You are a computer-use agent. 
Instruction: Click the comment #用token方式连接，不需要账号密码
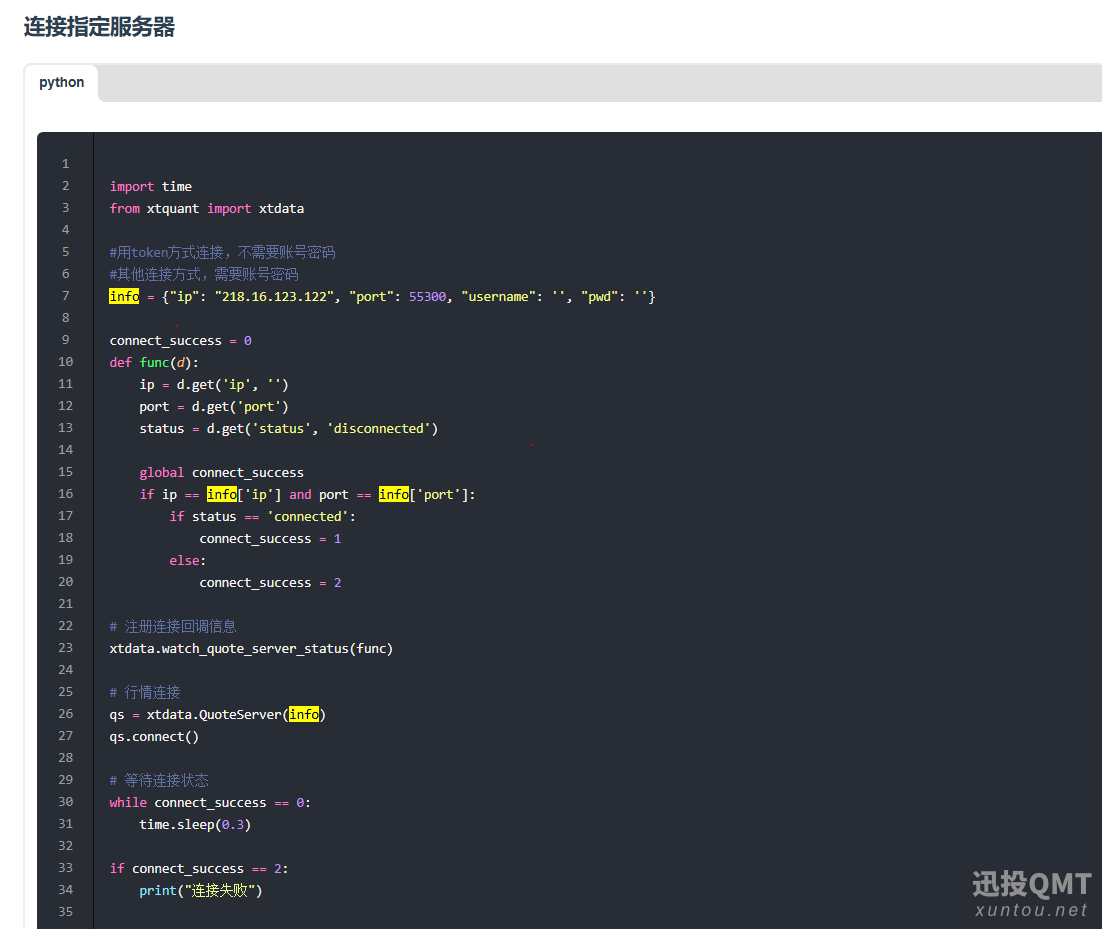[x=222, y=252]
